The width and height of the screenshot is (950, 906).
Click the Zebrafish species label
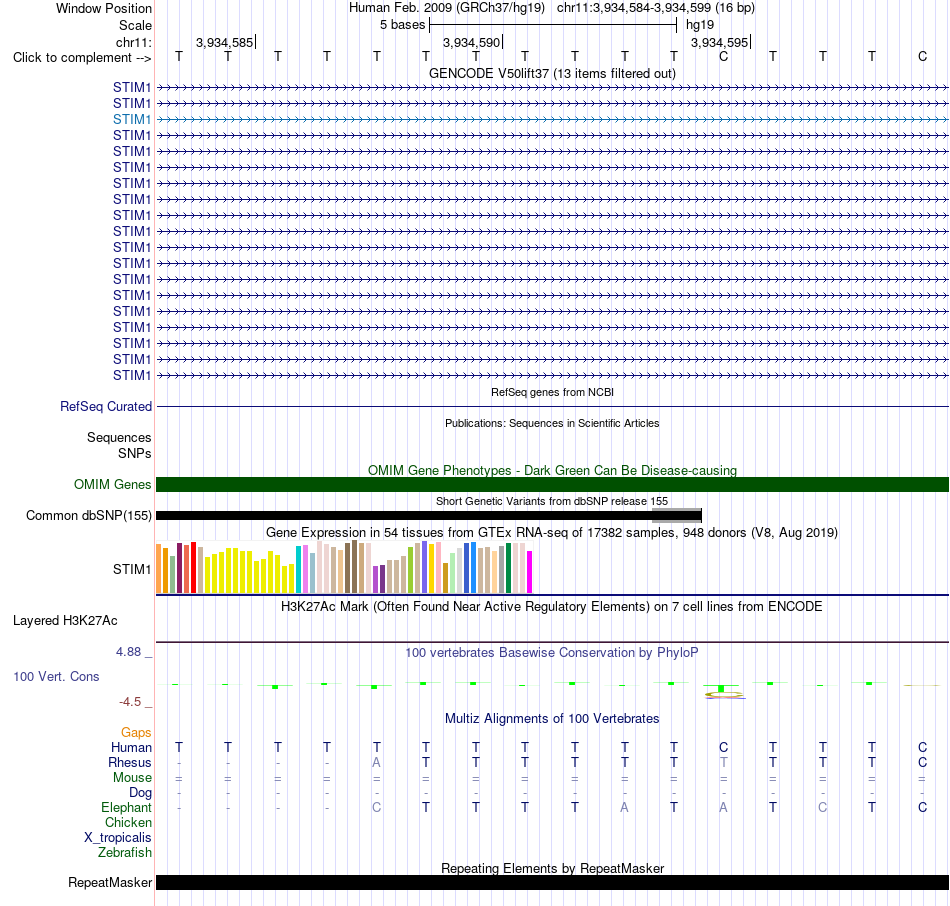125,853
